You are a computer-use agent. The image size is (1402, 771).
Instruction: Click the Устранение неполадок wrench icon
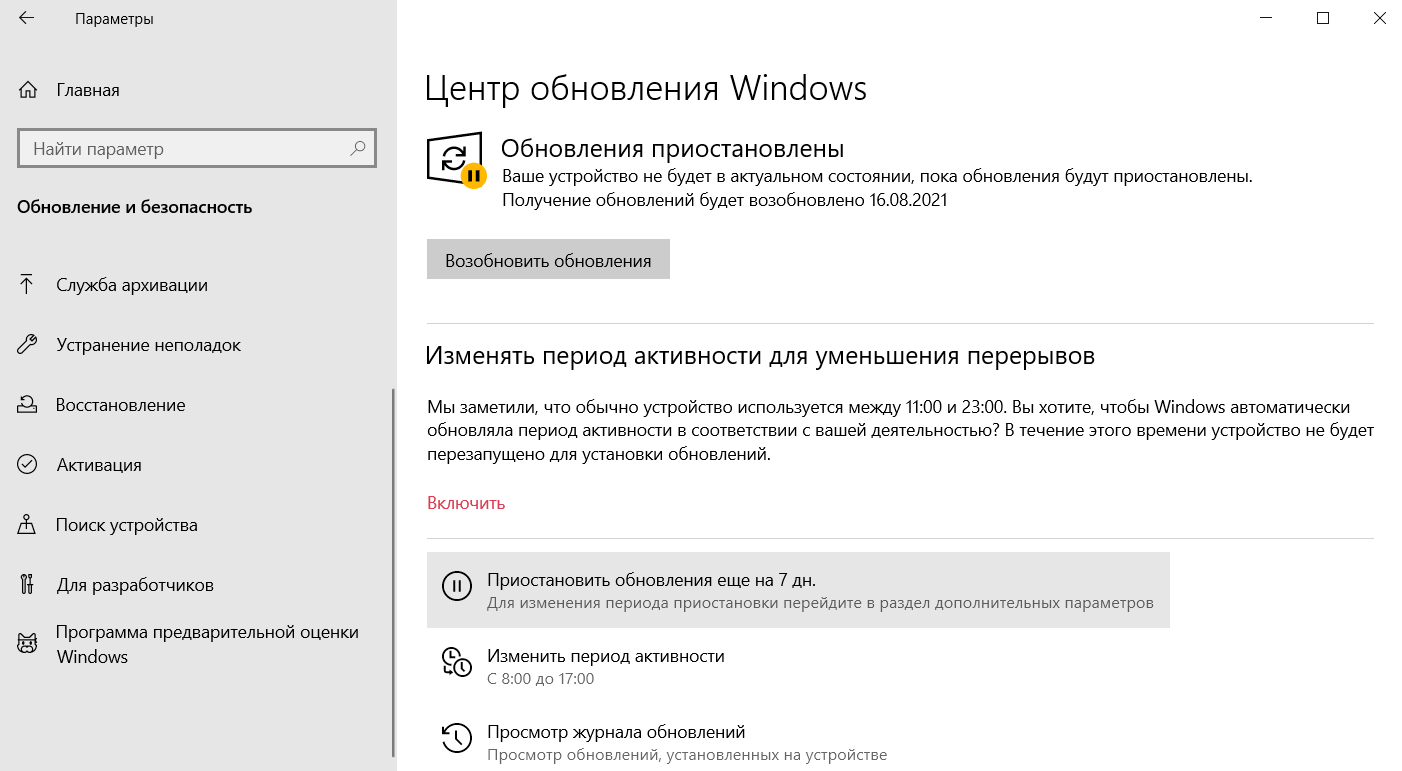pyautogui.click(x=27, y=345)
